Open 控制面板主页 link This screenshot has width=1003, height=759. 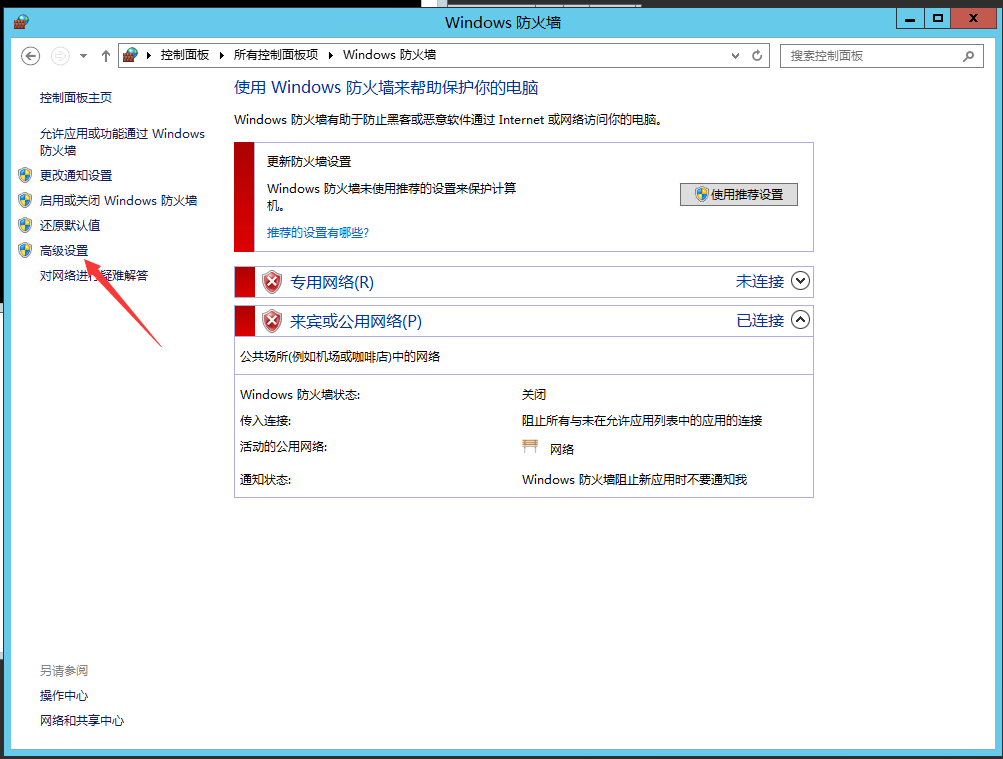tap(75, 97)
